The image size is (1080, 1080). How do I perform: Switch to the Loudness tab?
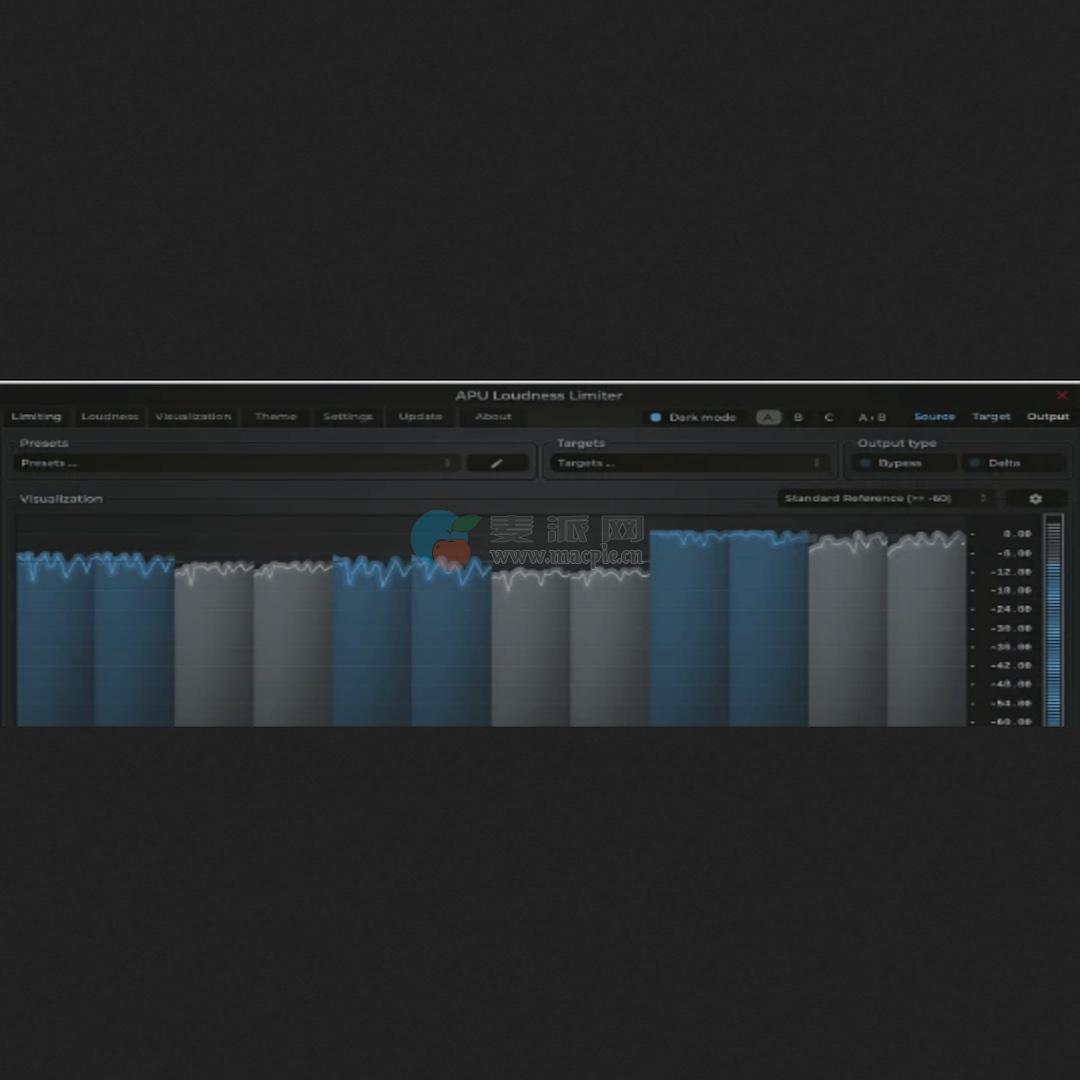tap(109, 416)
